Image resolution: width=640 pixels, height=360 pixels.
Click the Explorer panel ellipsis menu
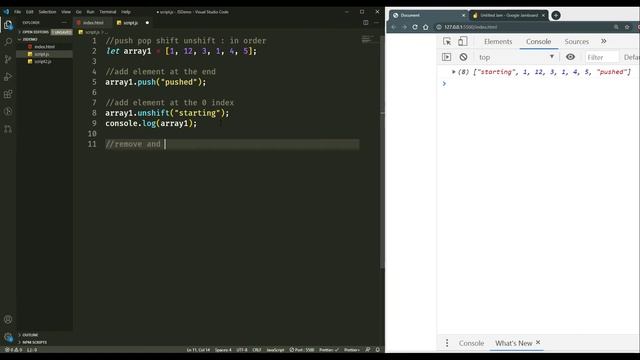(64, 23)
